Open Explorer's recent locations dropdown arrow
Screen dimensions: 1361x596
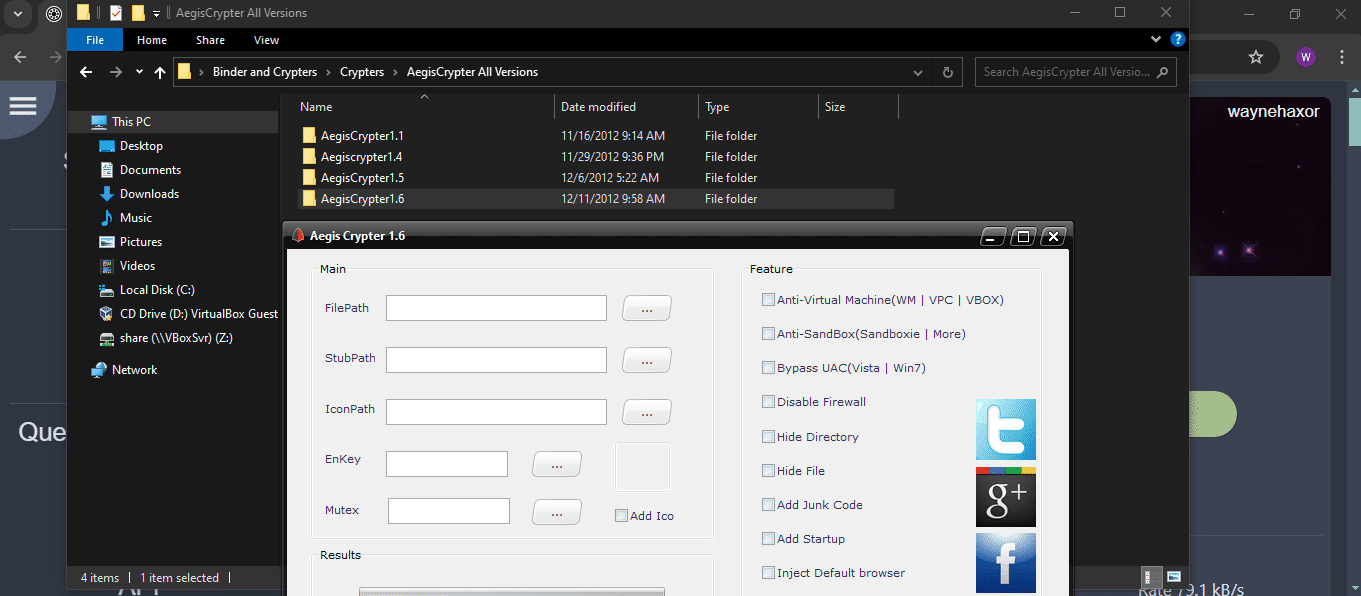(140, 73)
